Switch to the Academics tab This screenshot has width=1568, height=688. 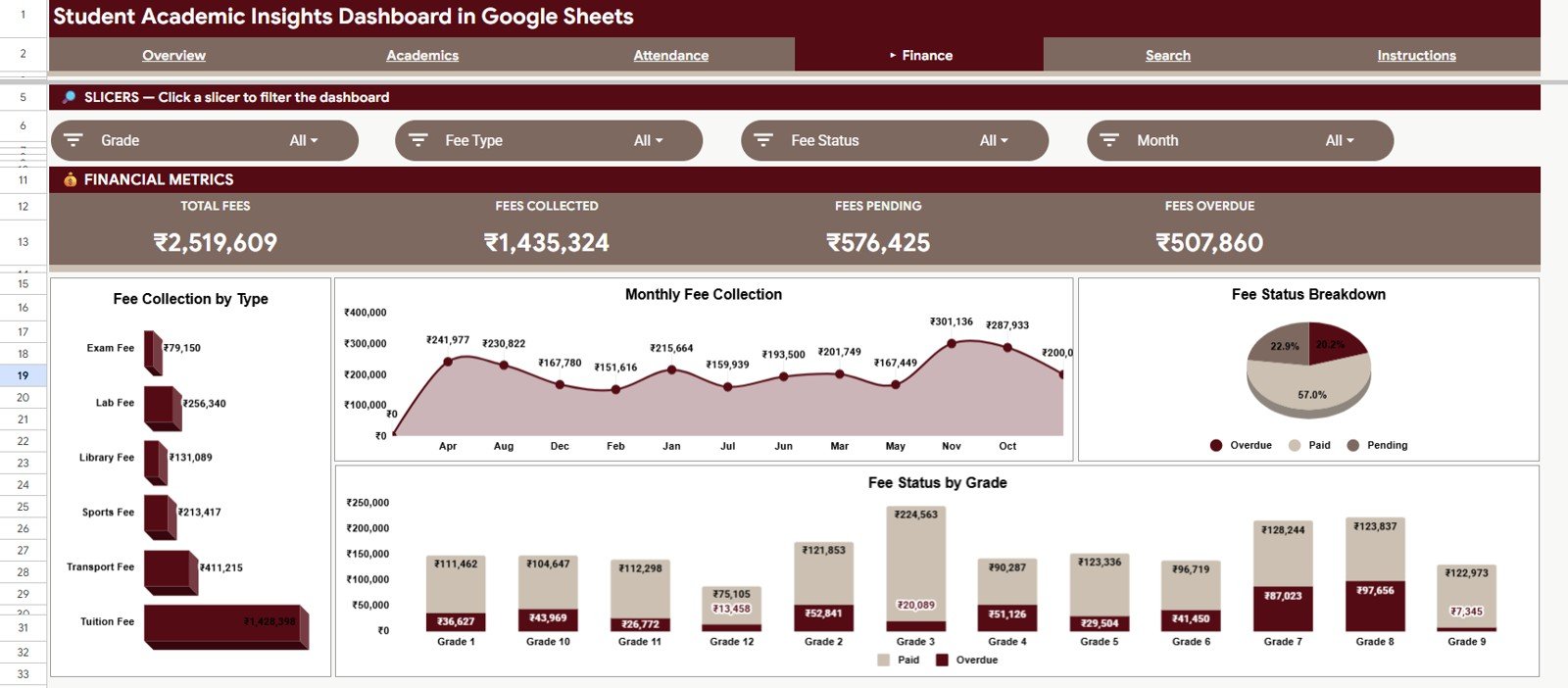(x=422, y=55)
